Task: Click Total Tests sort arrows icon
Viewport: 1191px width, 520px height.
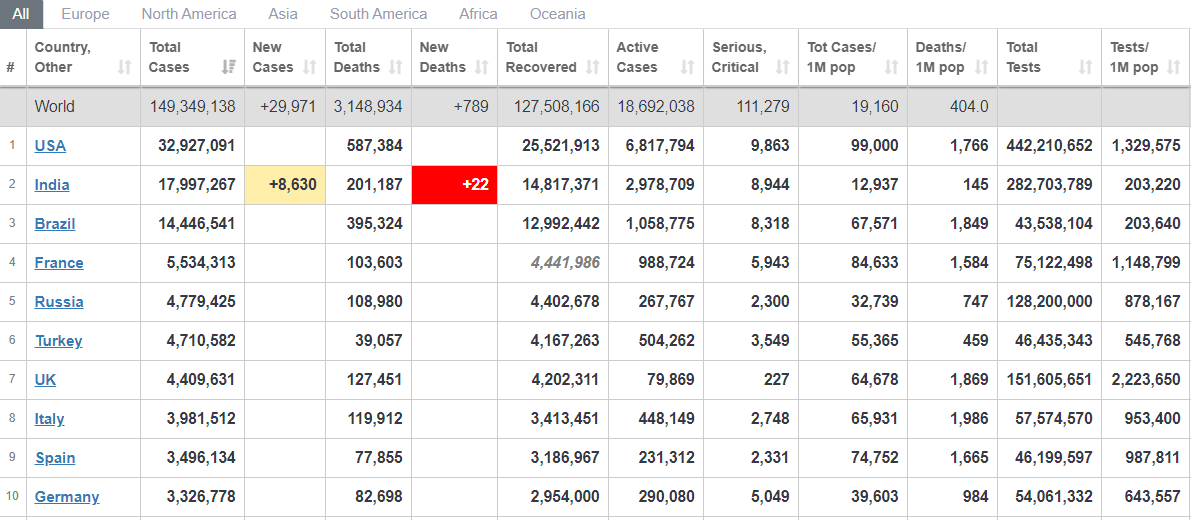Action: point(1085,68)
